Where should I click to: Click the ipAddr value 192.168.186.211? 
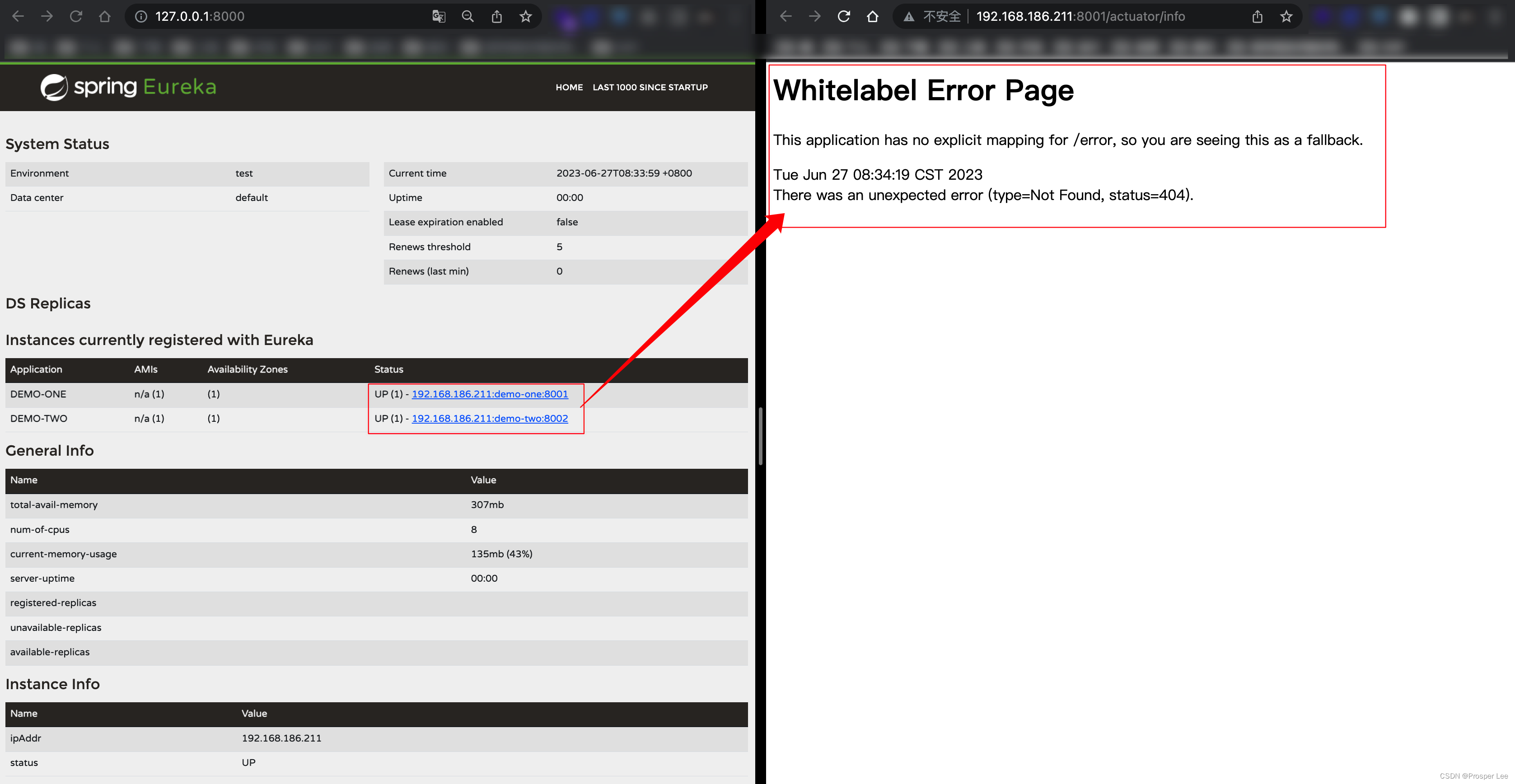(282, 738)
